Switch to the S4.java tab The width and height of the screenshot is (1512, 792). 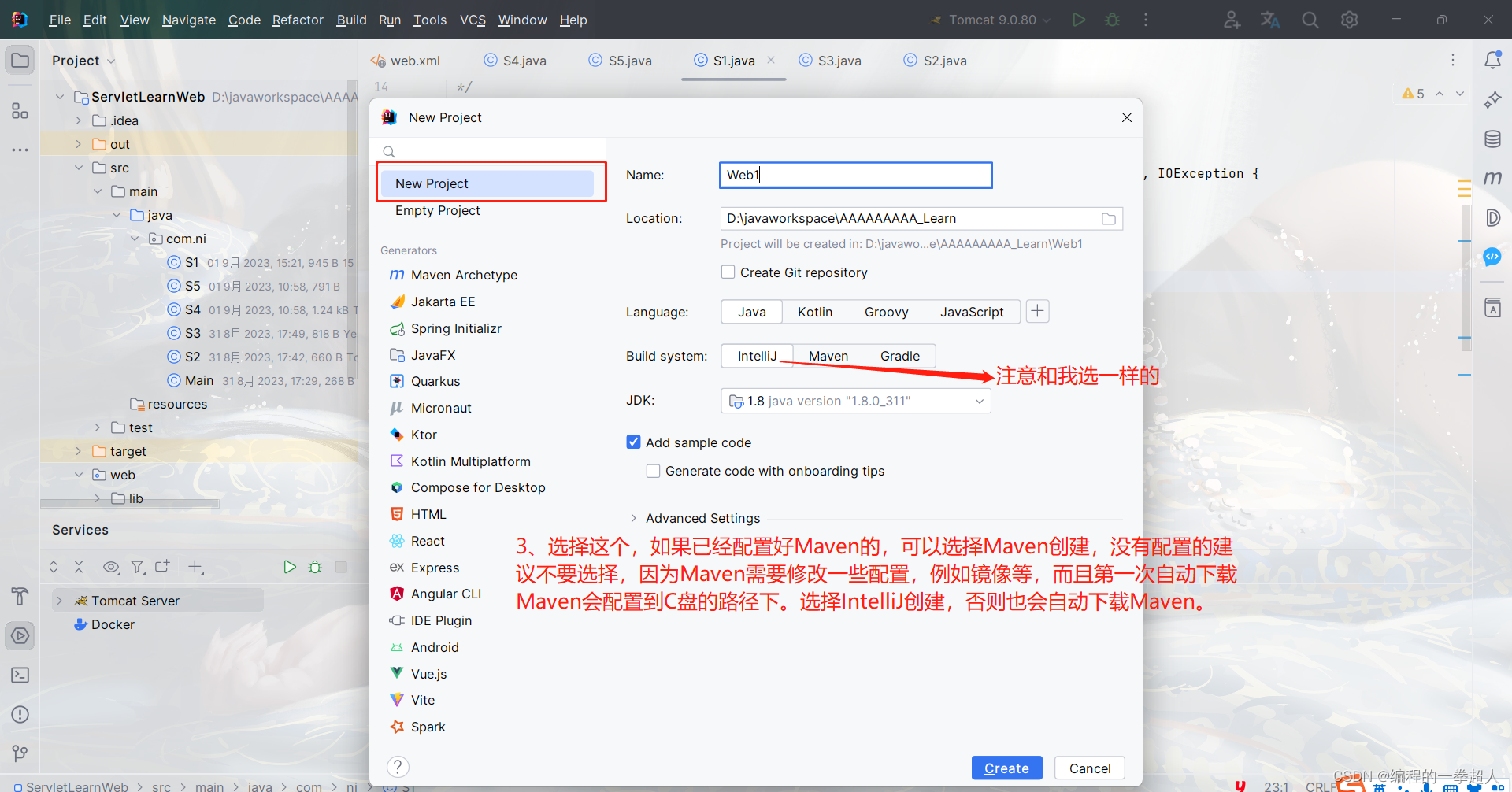click(x=515, y=61)
